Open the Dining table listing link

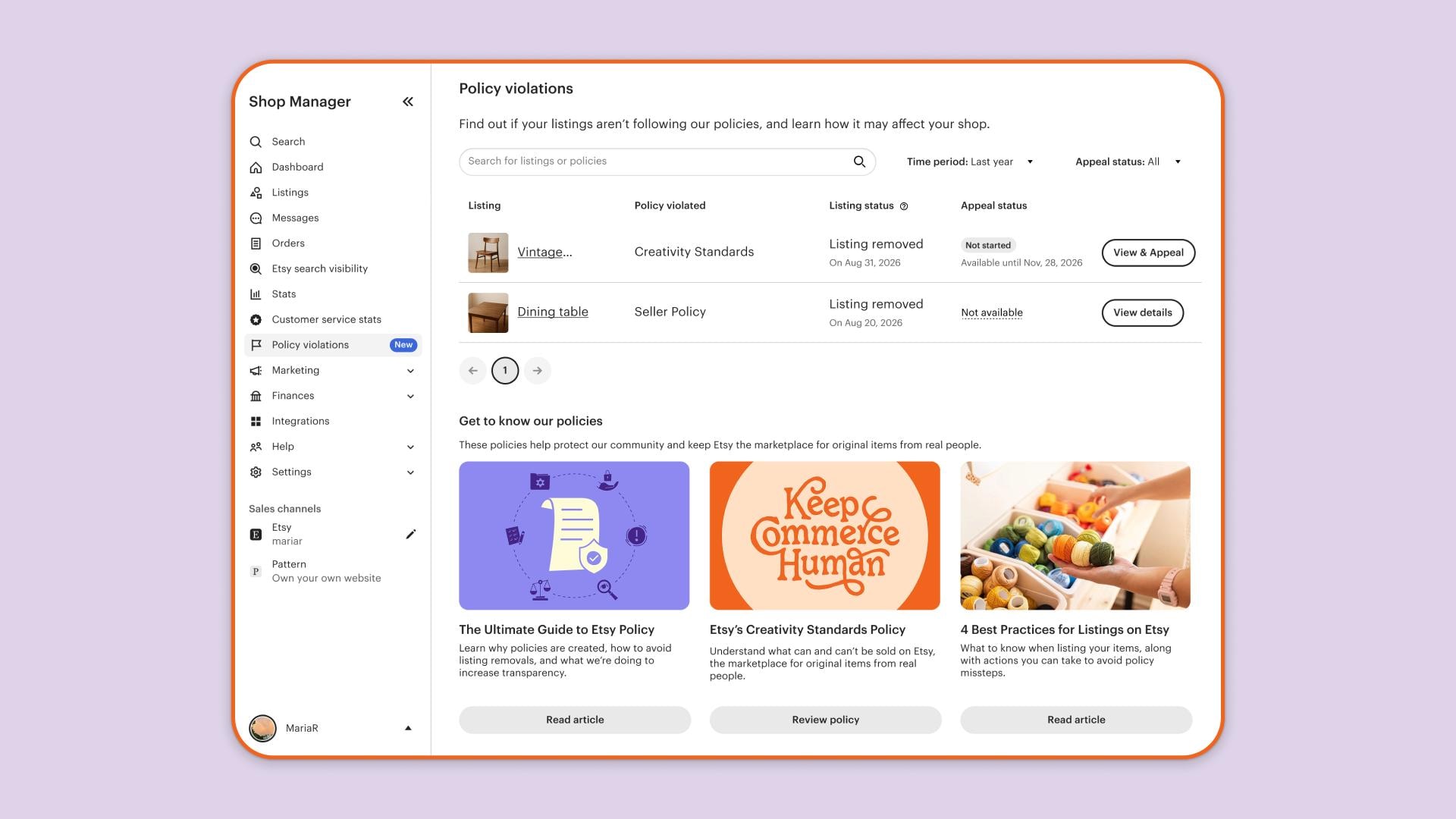553,312
